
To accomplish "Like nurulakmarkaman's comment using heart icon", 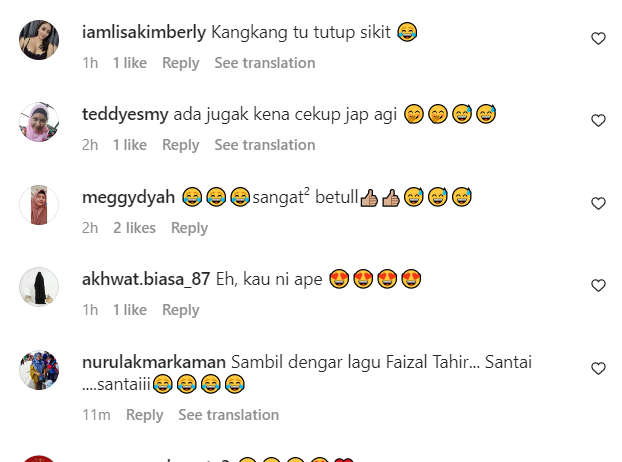I will pyautogui.click(x=598, y=368).
